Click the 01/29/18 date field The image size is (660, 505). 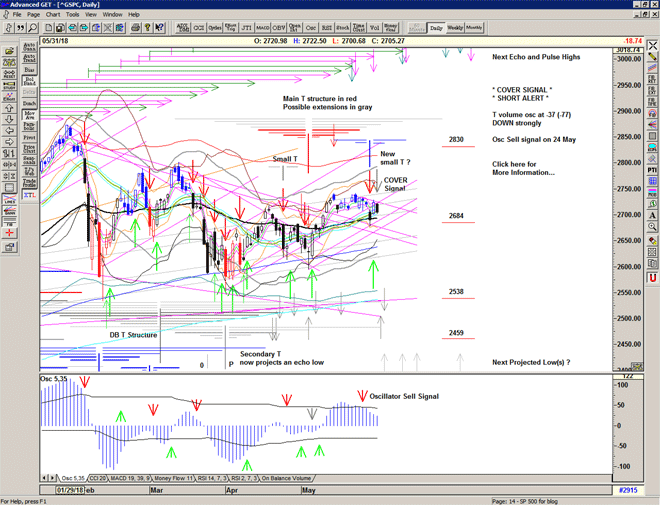[x=68, y=491]
